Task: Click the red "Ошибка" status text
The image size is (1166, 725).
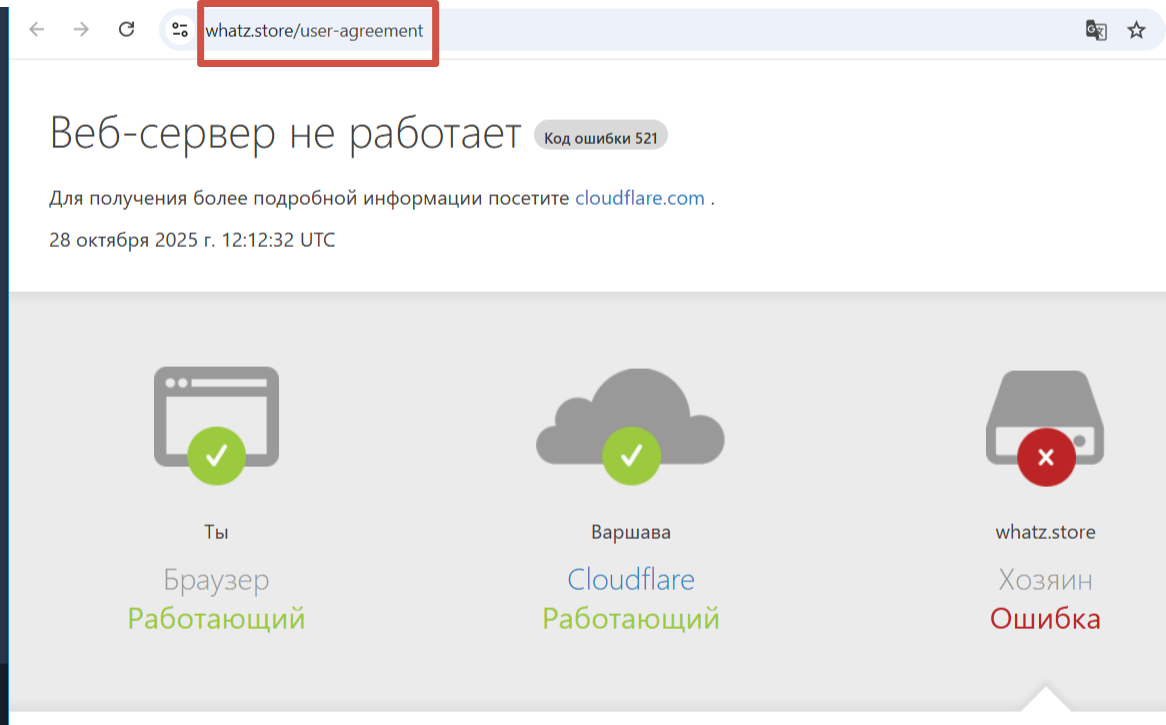Action: (1045, 618)
